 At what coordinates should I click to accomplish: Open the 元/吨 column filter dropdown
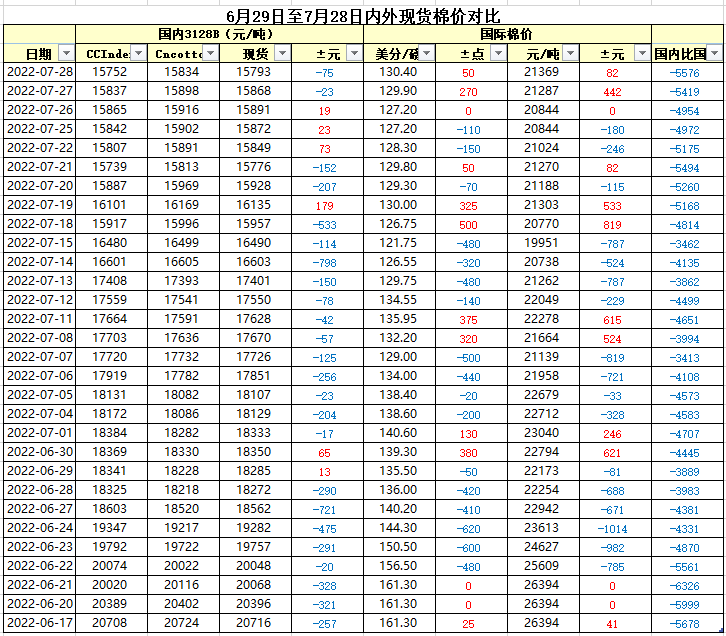click(x=570, y=53)
